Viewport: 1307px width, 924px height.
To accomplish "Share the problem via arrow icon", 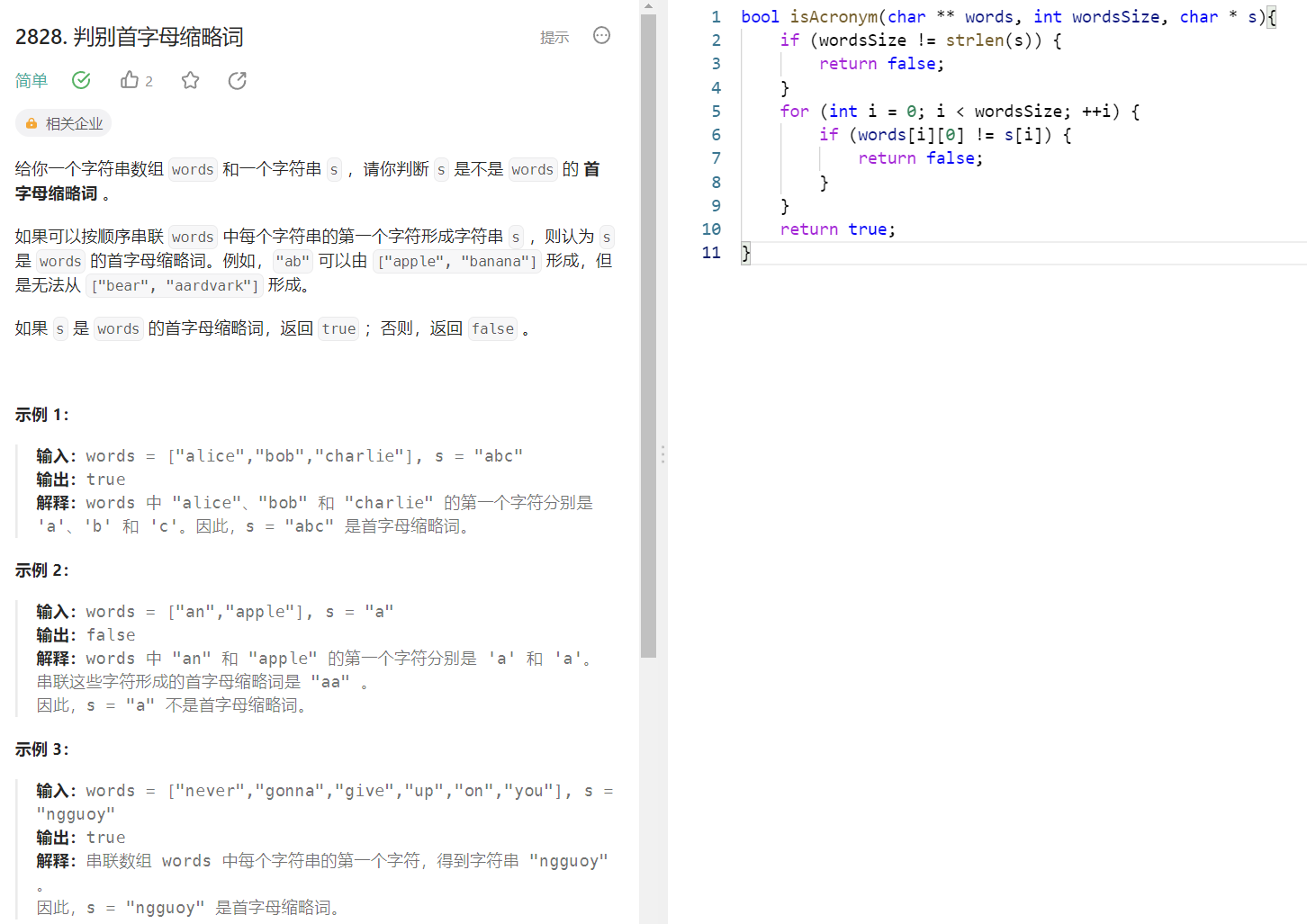I will 238,80.
